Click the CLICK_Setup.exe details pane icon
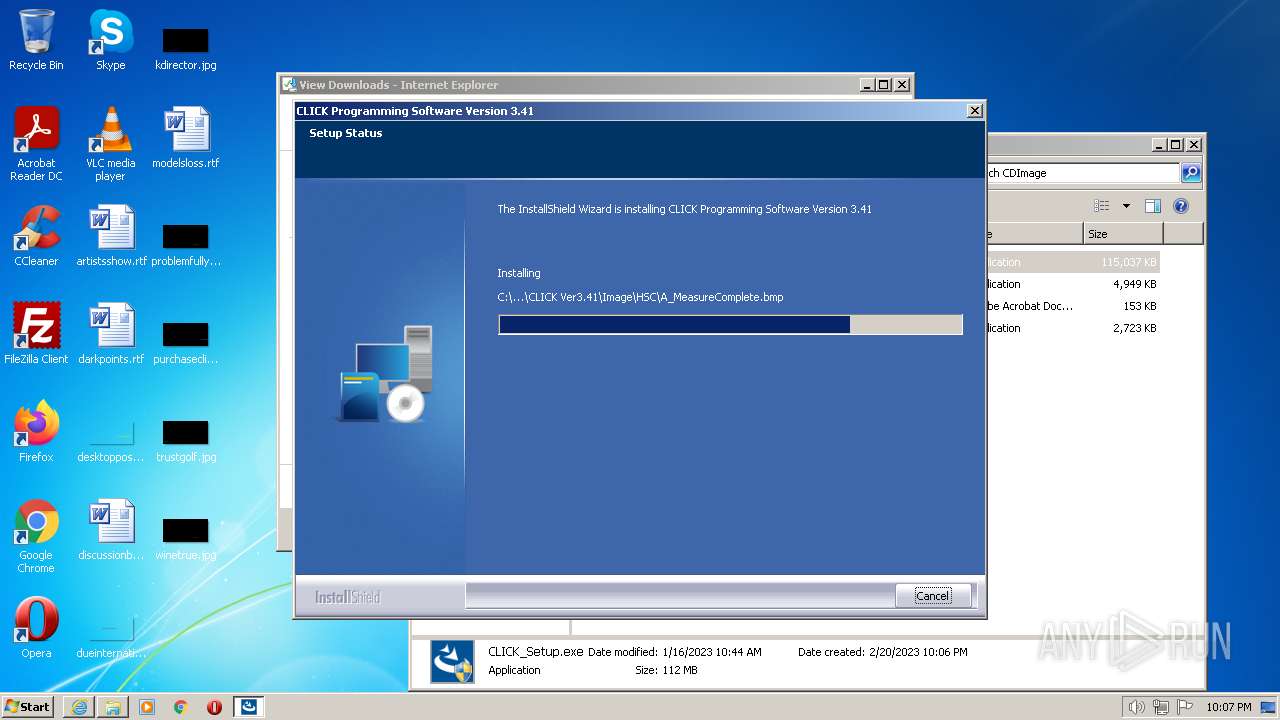Image resolution: width=1280 pixels, height=720 pixels. click(452, 662)
